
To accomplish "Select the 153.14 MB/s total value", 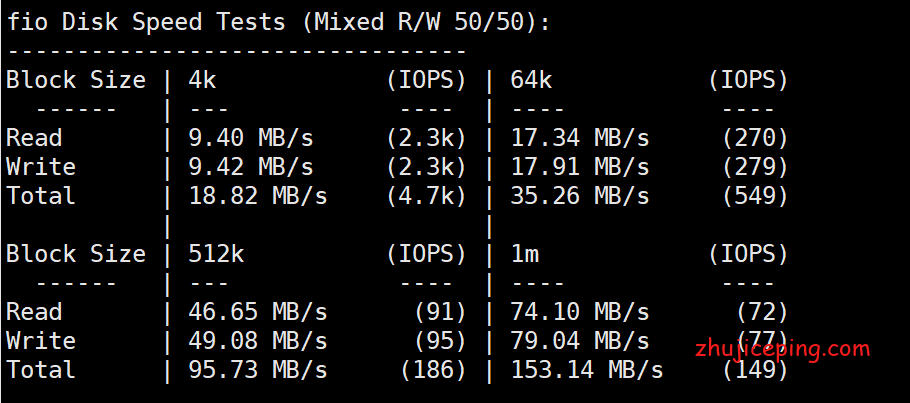I will (587, 370).
